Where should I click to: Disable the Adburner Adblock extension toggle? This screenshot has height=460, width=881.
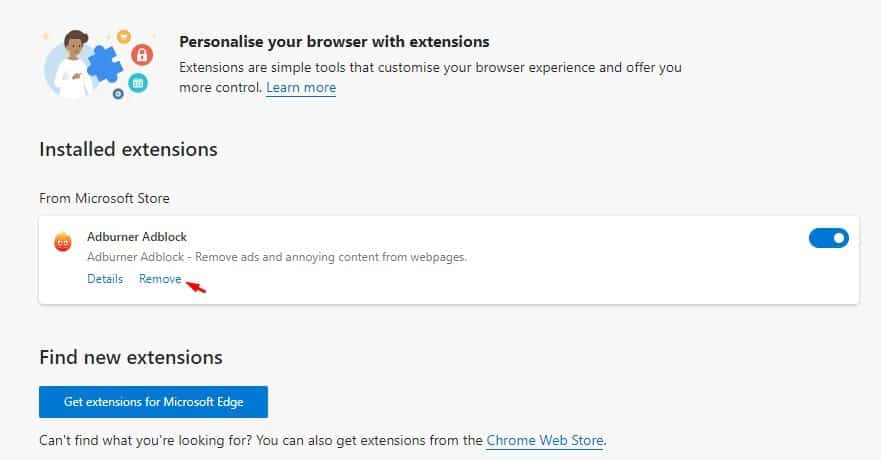click(829, 238)
